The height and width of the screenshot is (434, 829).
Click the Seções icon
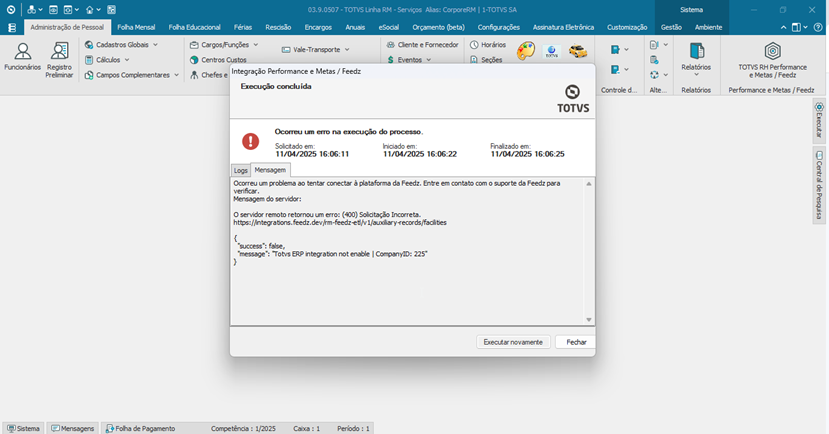[x=474, y=60]
